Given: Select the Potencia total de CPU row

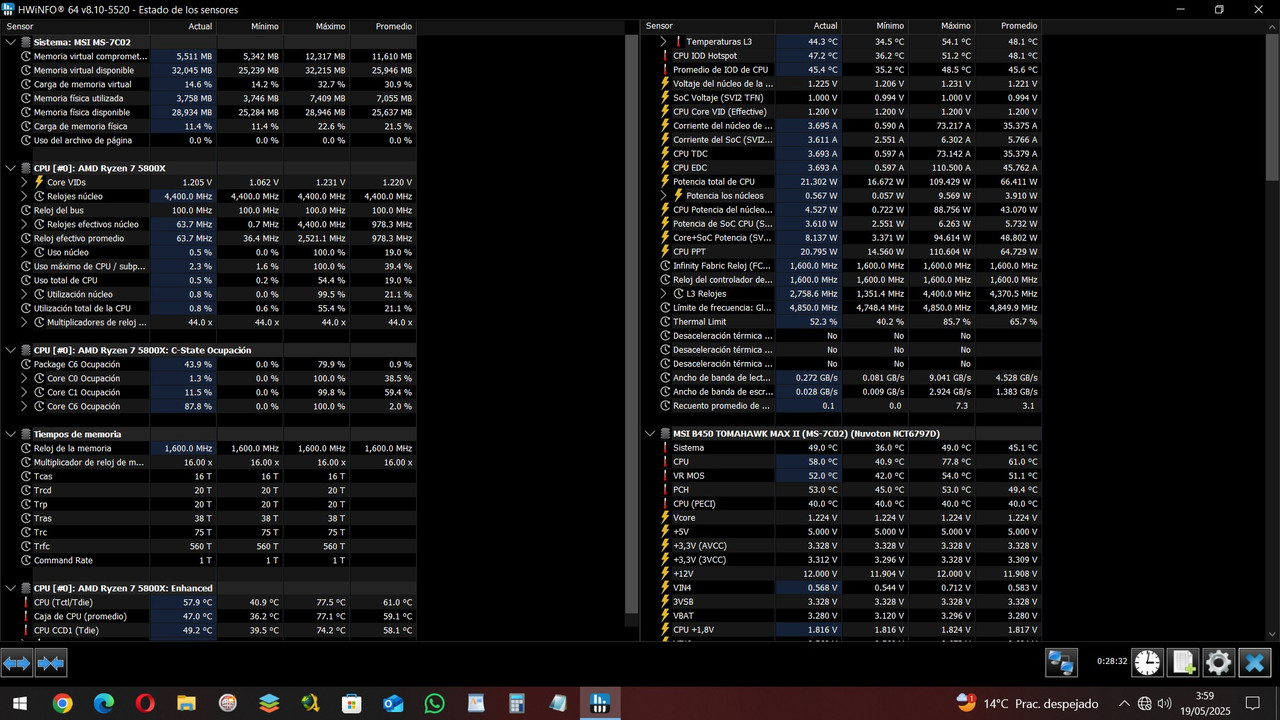Looking at the screenshot, I should tap(841, 182).
